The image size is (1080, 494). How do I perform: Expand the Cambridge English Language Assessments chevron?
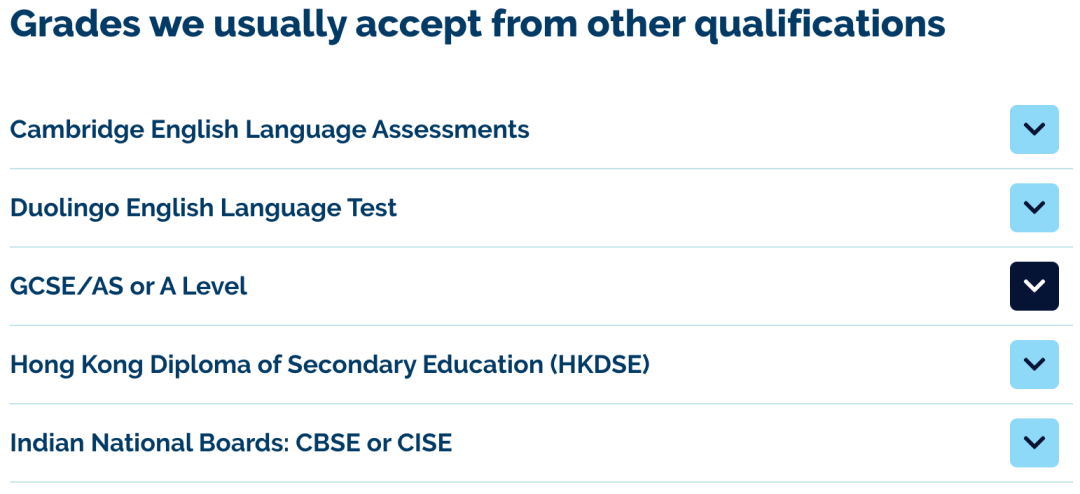pos(1034,129)
